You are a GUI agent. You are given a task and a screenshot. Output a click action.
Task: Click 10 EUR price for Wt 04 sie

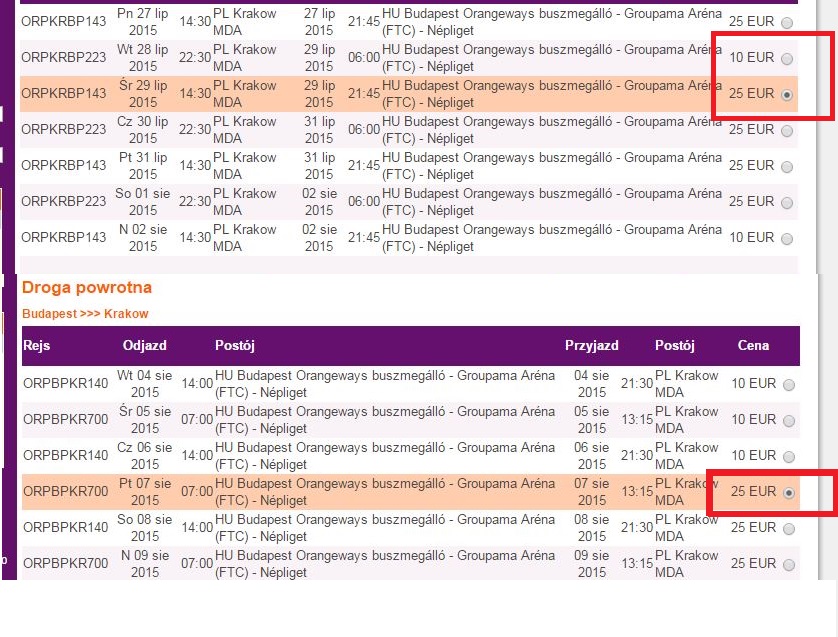click(x=754, y=383)
